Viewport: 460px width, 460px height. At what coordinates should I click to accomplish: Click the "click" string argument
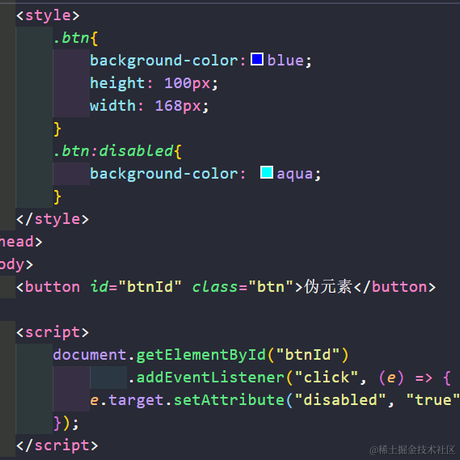pyautogui.click(x=326, y=378)
